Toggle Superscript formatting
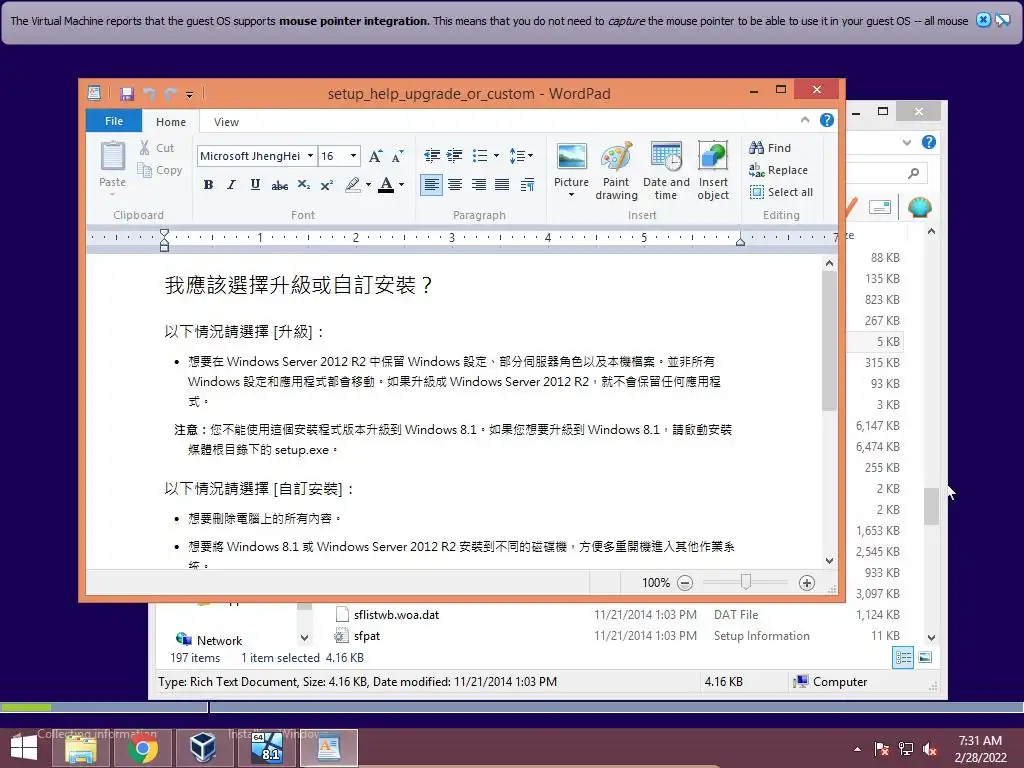 point(327,185)
